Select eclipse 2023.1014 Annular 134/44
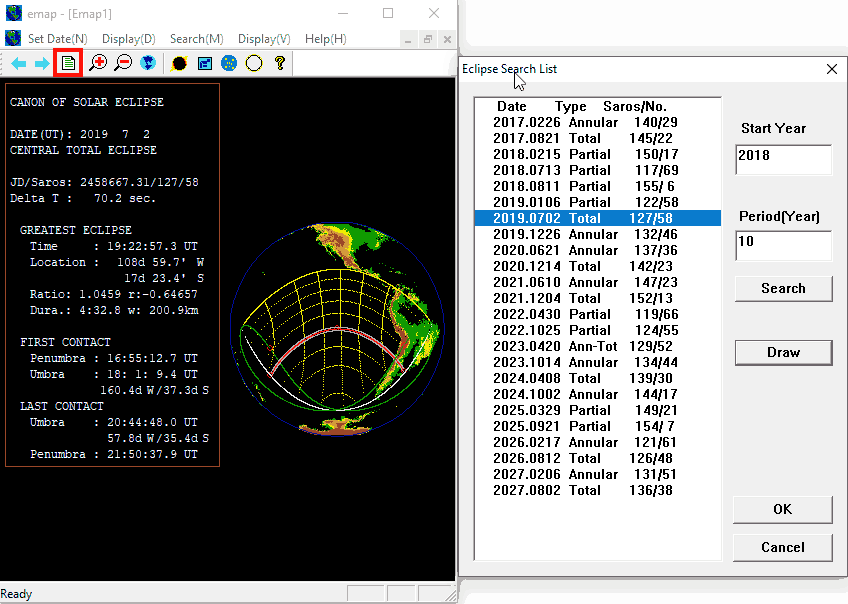Viewport: 848px width, 604px height. click(x=598, y=362)
